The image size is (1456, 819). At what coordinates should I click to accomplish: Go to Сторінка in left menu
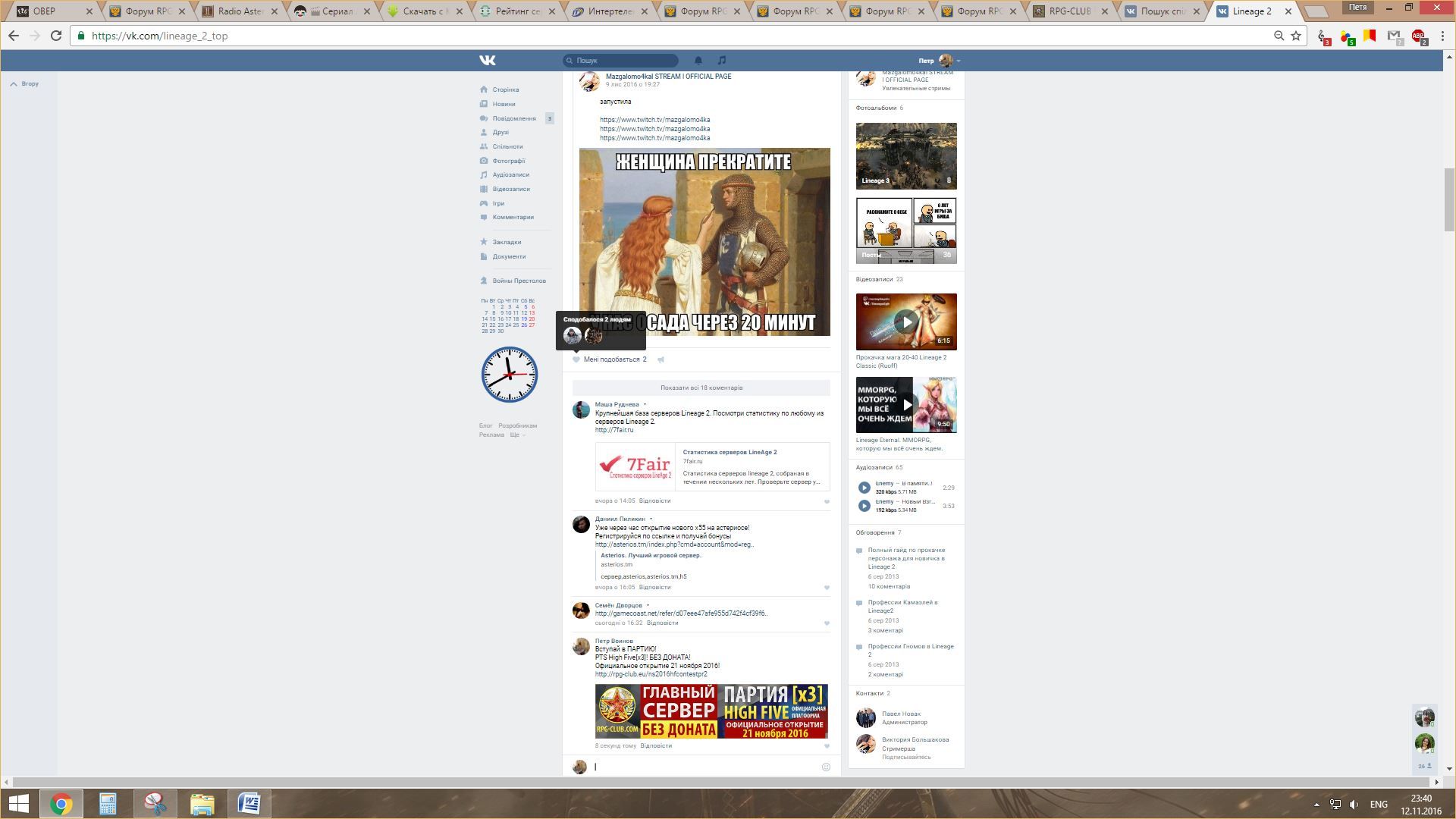pyautogui.click(x=505, y=89)
